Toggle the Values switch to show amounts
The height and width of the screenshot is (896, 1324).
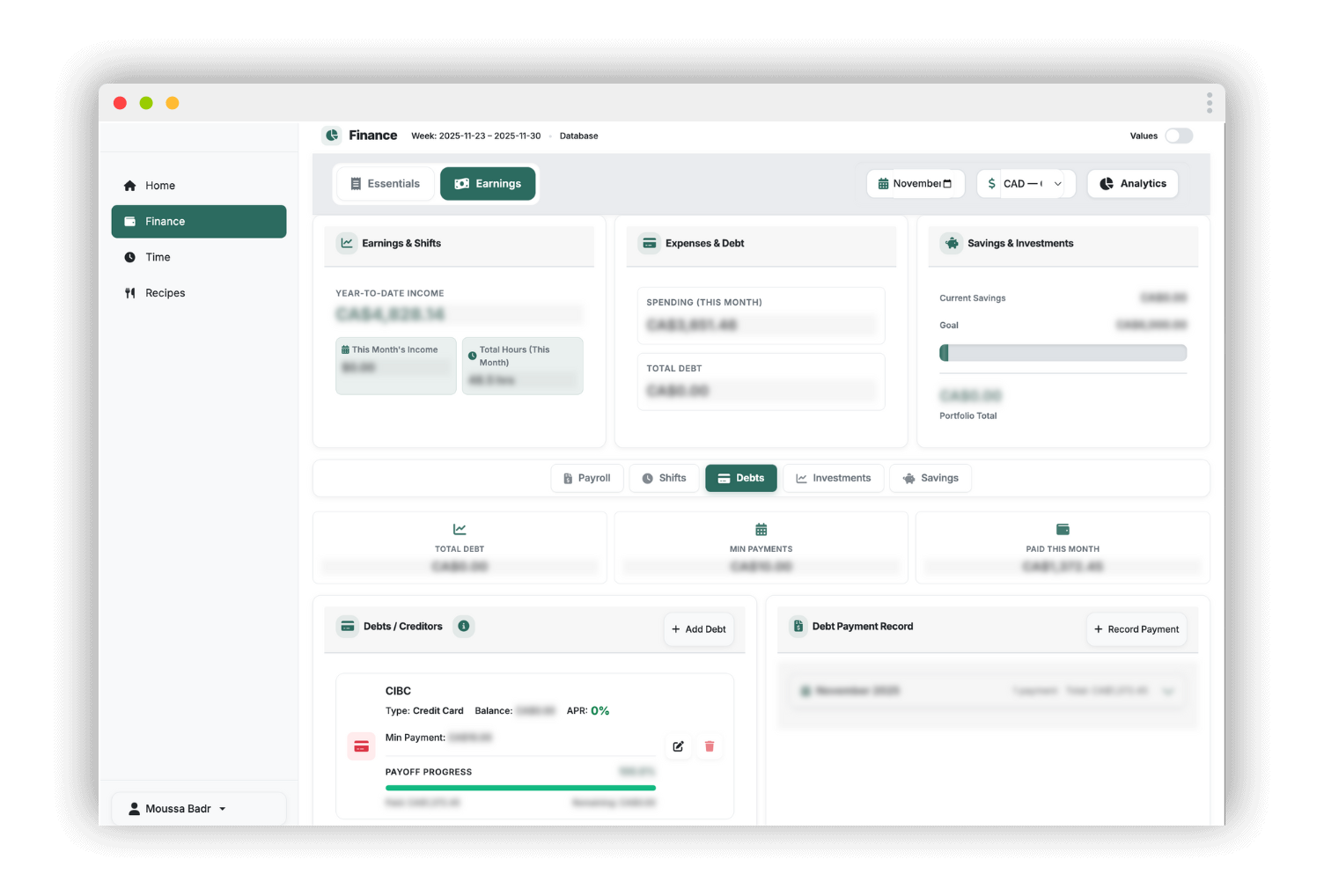[x=1180, y=136]
